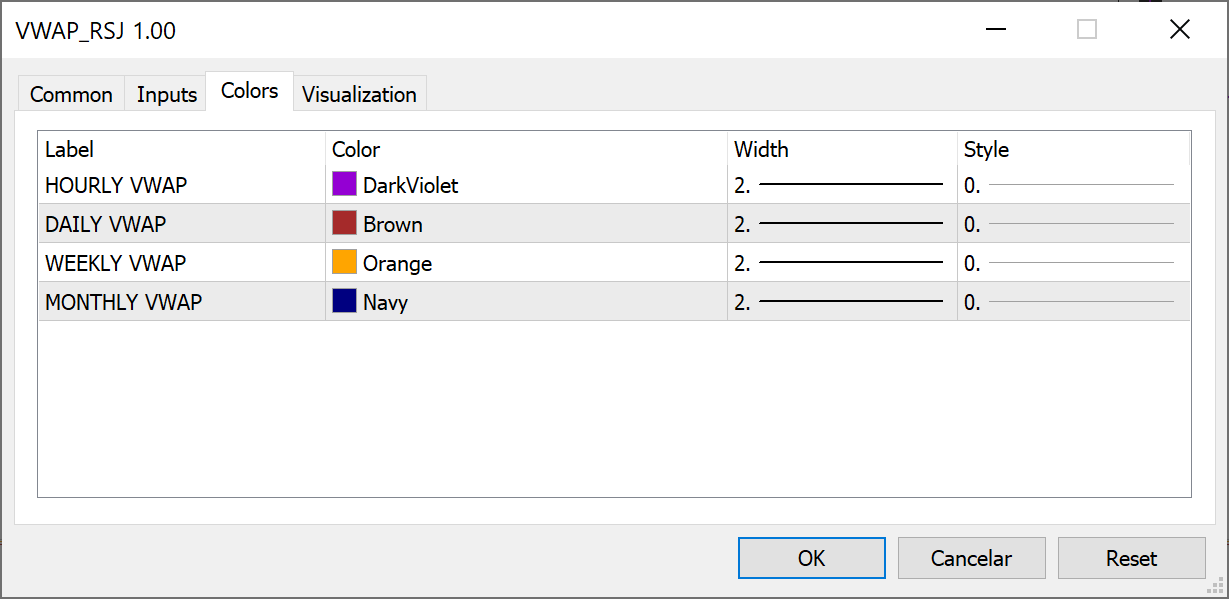This screenshot has height=599, width=1229.
Task: Open the Visualization tab
Action: tap(359, 95)
